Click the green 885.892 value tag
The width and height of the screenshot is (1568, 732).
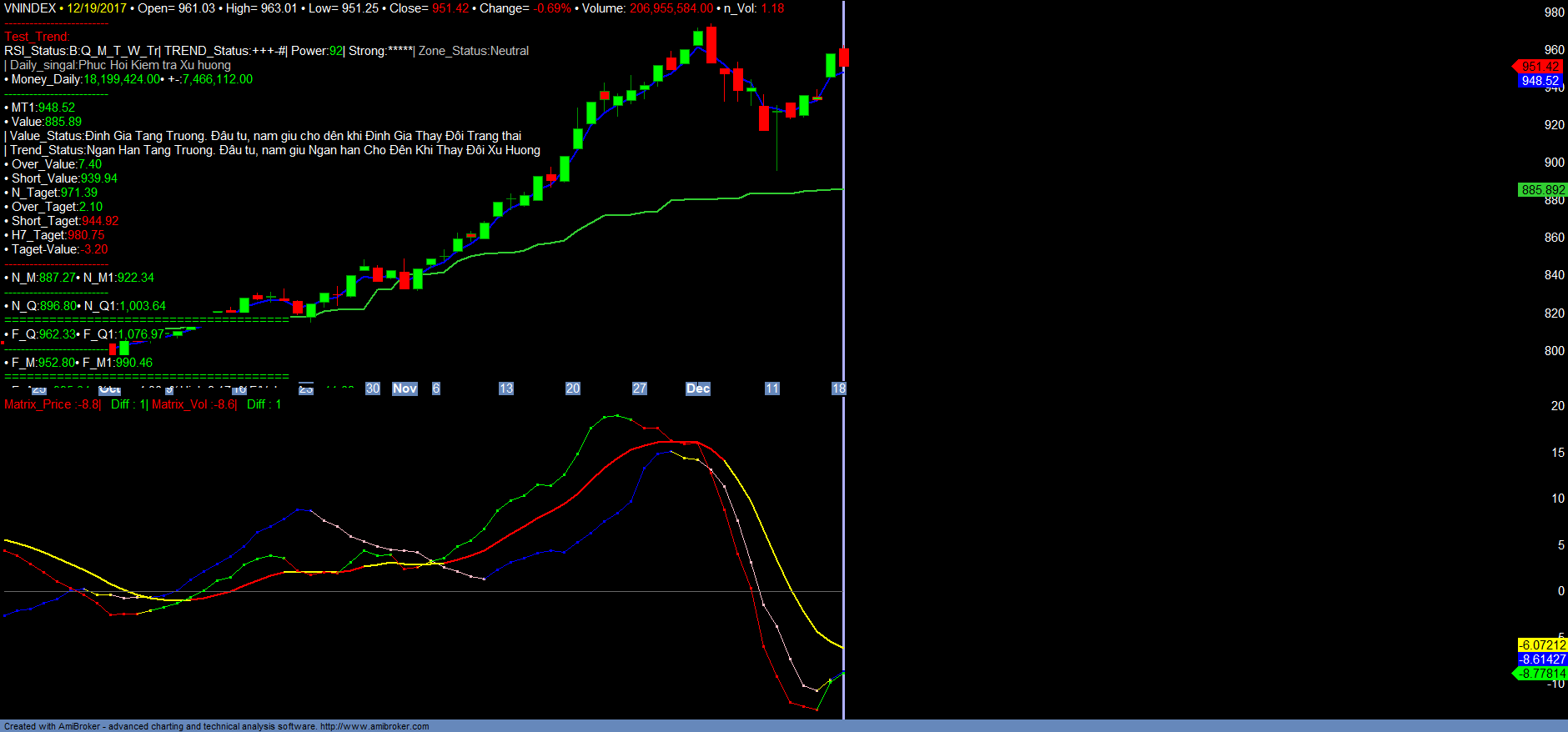pos(1542,190)
